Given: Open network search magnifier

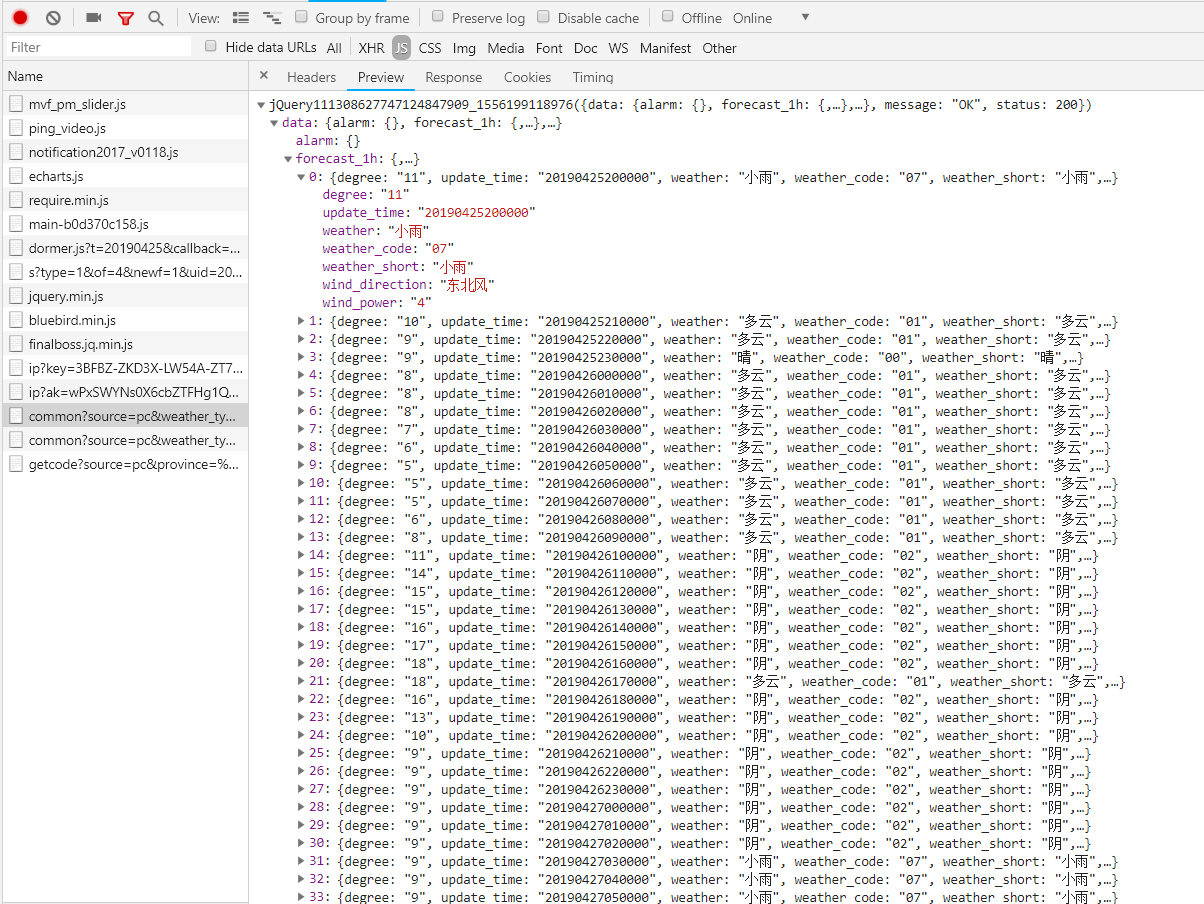Looking at the screenshot, I should (156, 18).
